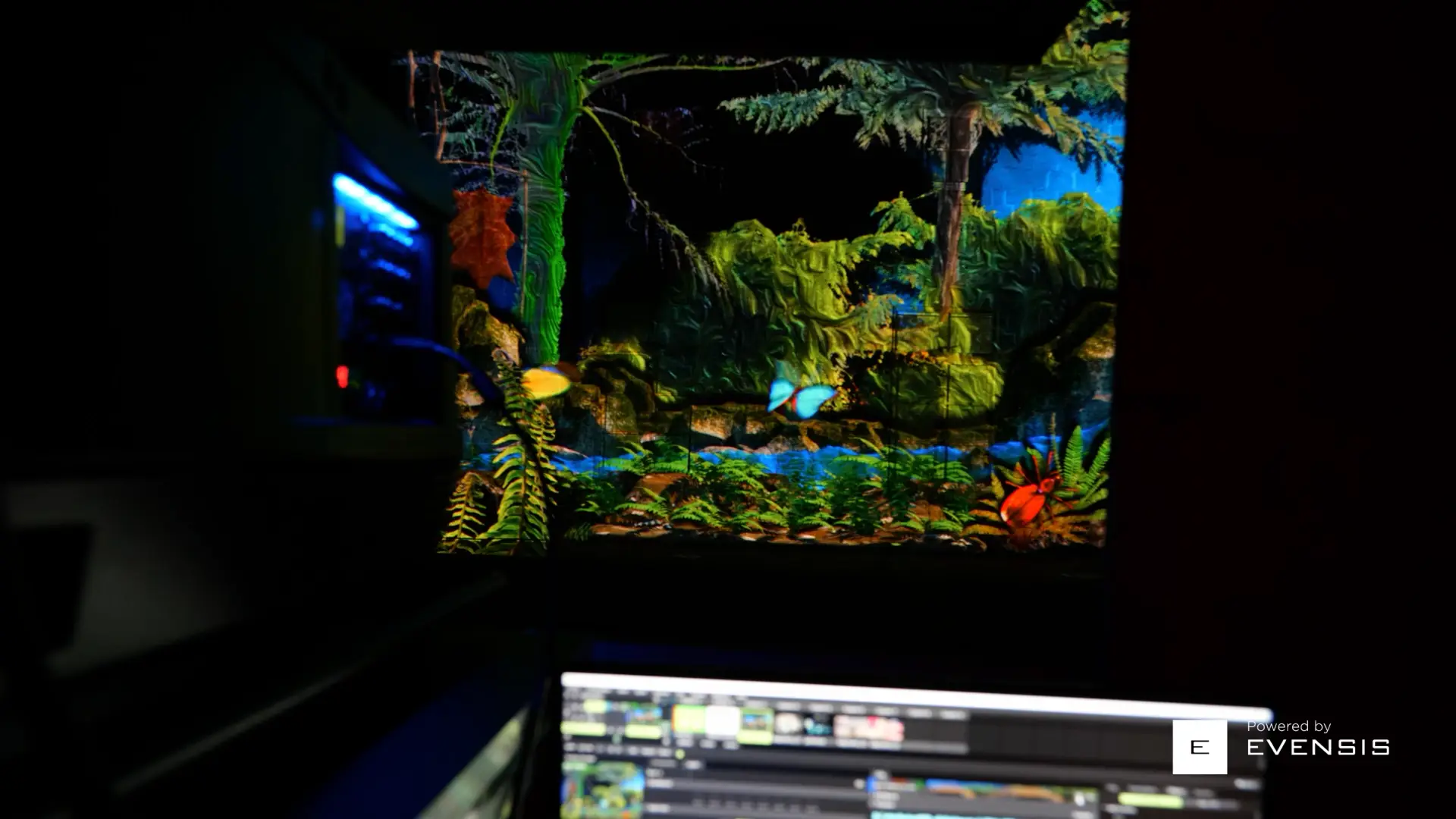The width and height of the screenshot is (1456, 819).
Task: Toggle green bar under small jungle thumbnail
Action: click(x=643, y=732)
